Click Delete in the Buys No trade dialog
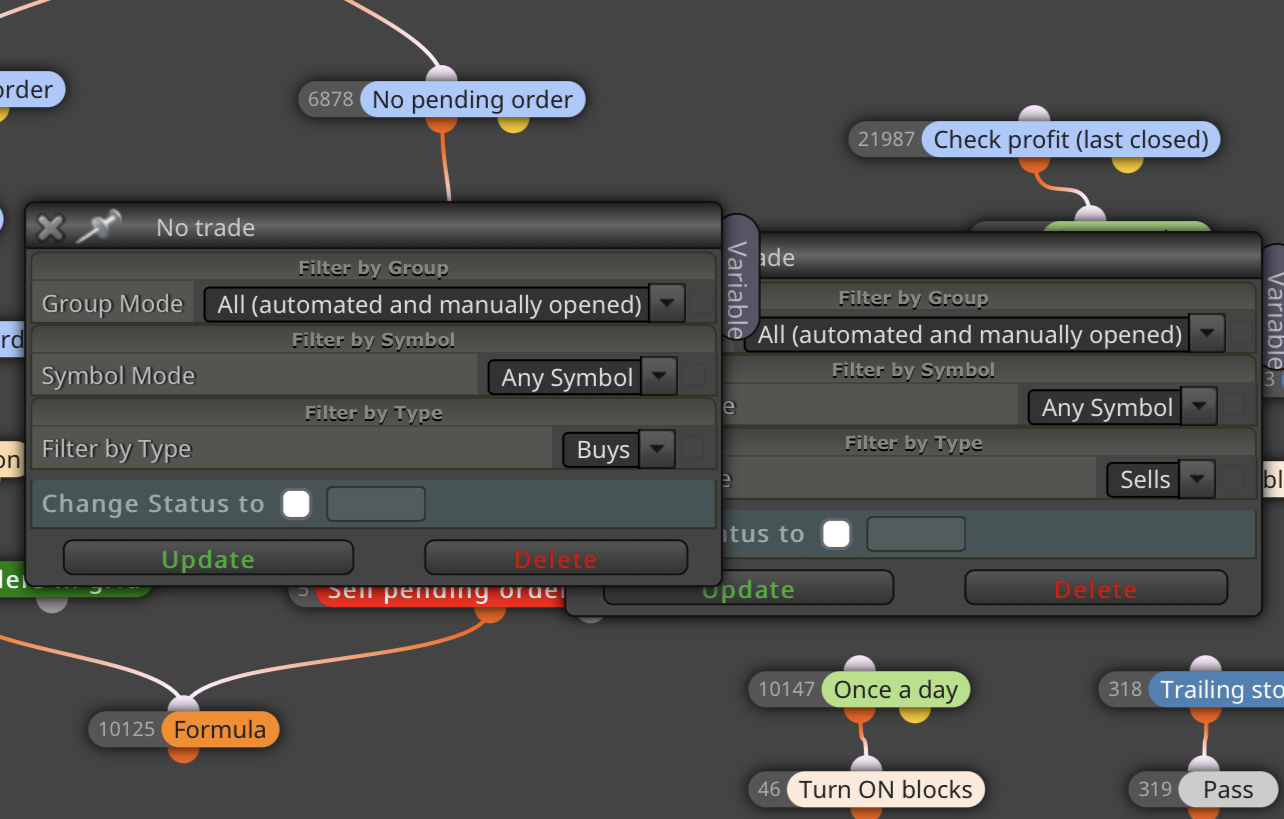 click(556, 558)
